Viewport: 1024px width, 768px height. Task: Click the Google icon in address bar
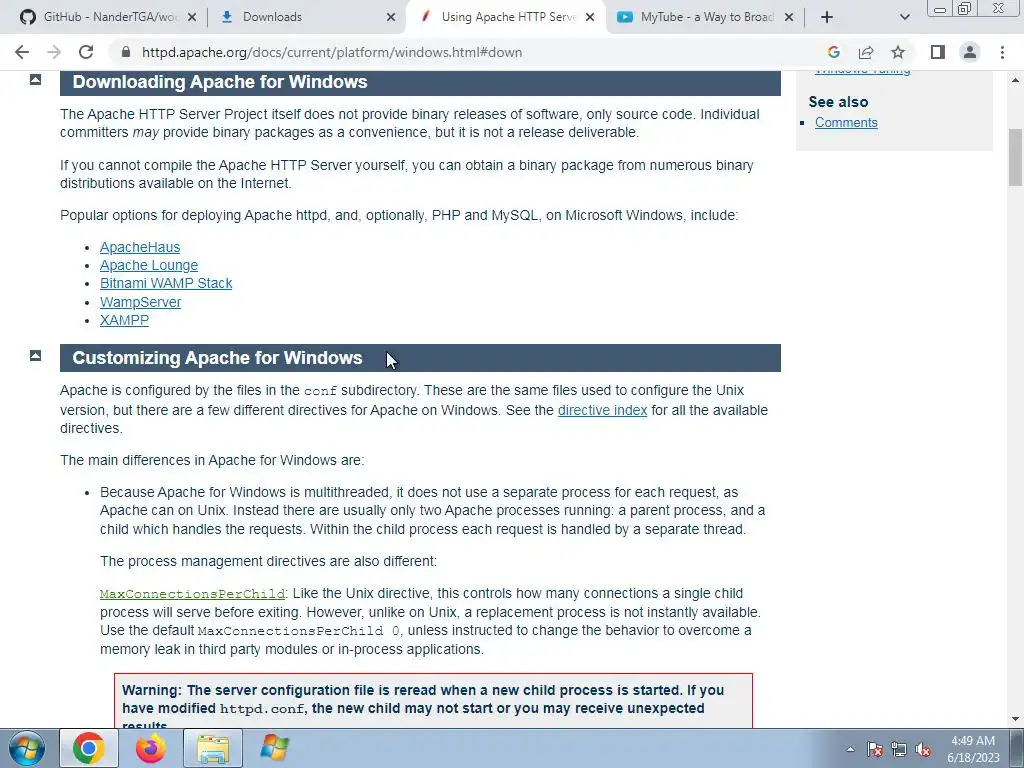[x=833, y=52]
